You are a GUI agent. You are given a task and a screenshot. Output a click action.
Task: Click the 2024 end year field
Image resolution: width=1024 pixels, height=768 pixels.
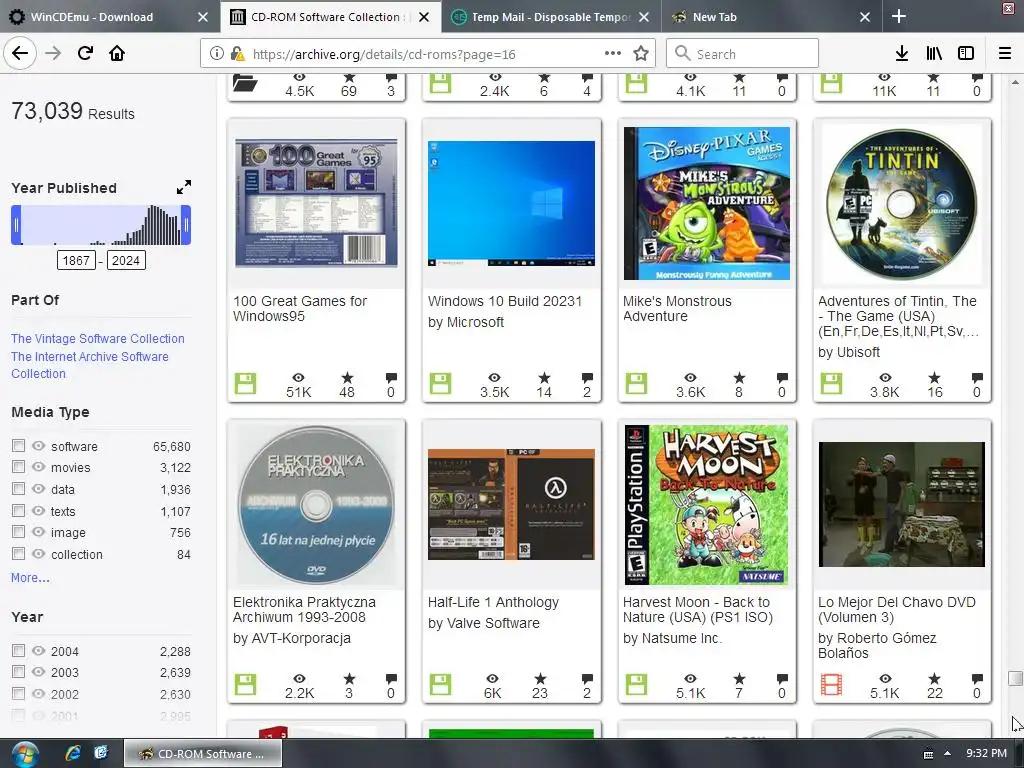click(x=126, y=261)
